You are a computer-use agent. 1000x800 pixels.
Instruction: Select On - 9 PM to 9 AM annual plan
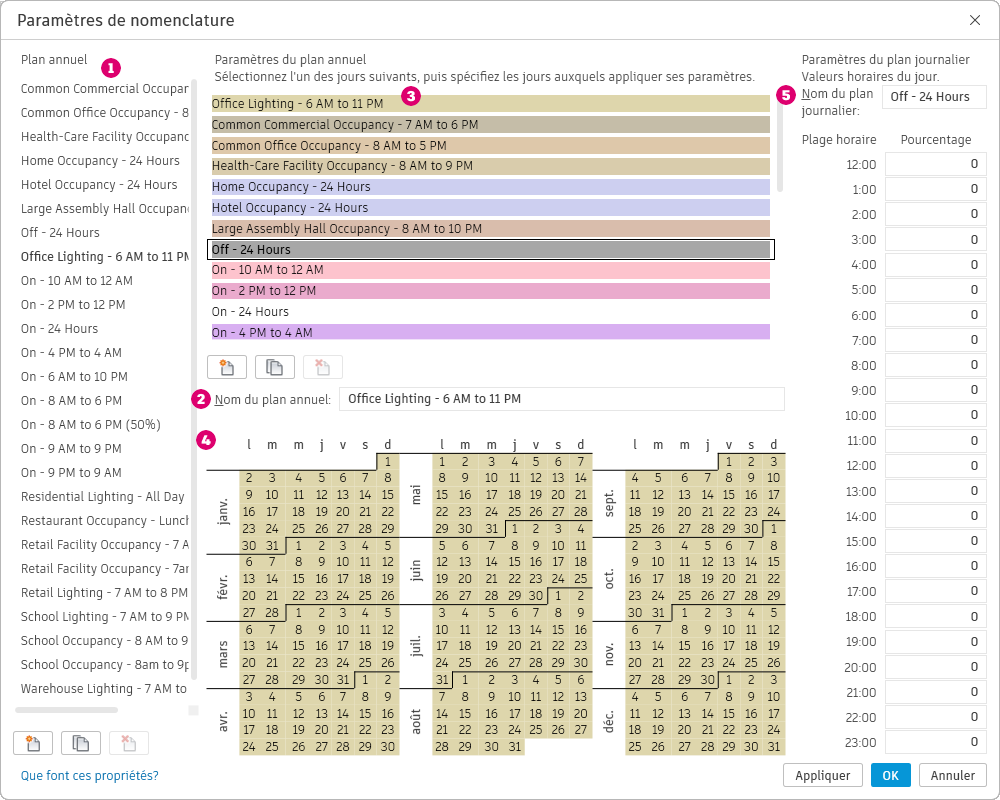pos(71,473)
